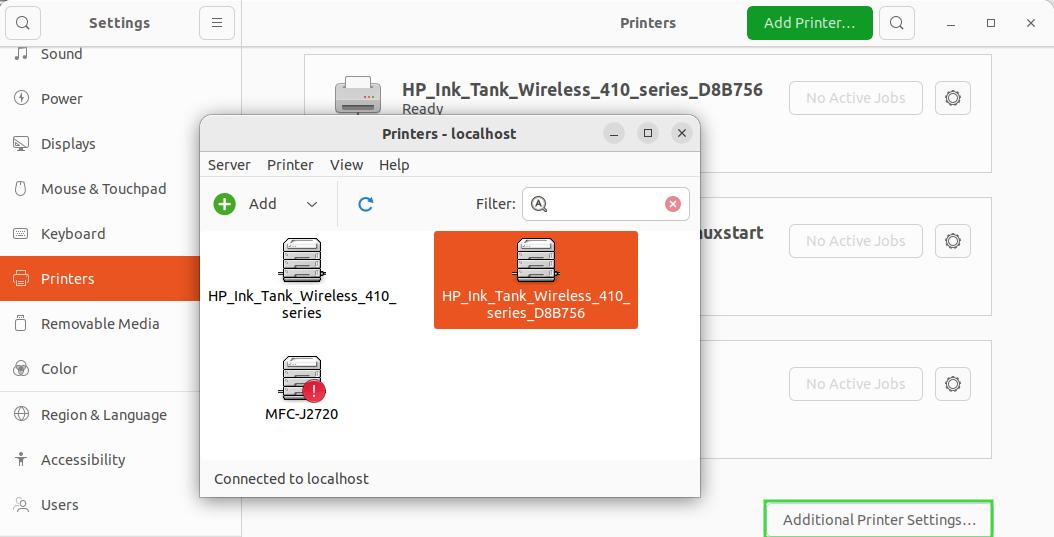Open gear settings for second printer row

tap(952, 241)
